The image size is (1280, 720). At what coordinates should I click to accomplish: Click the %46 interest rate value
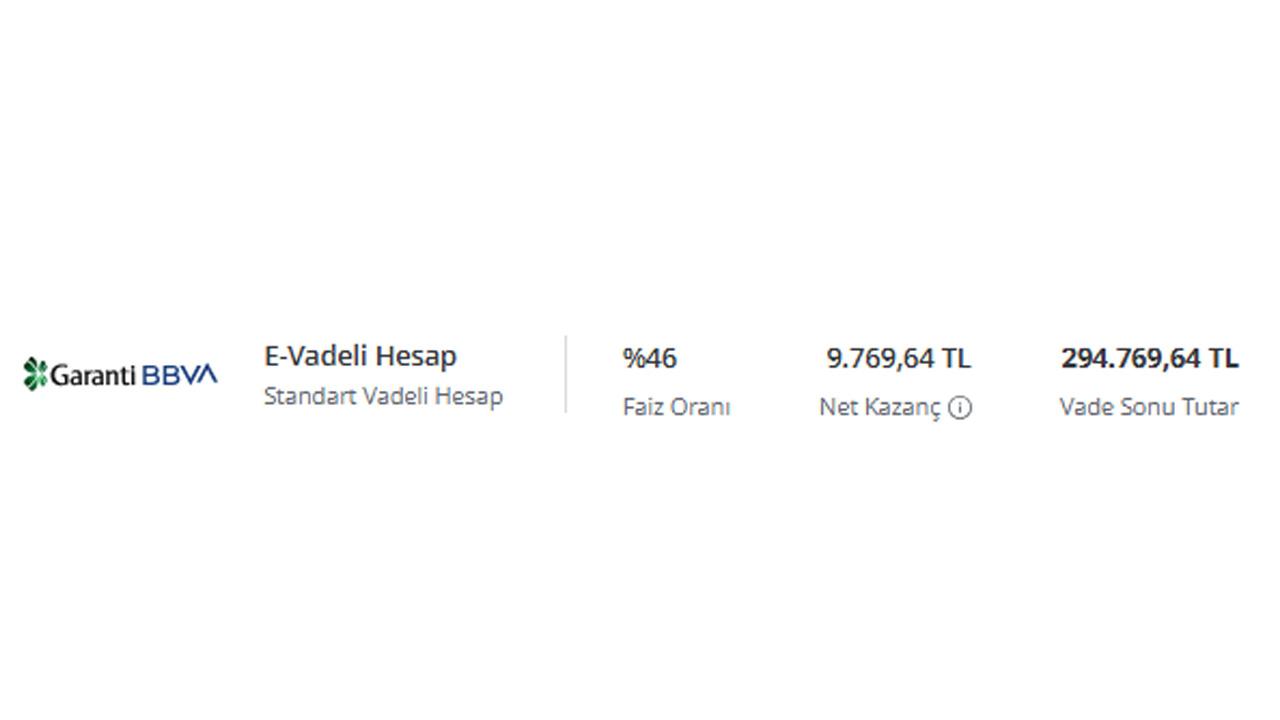(650, 358)
